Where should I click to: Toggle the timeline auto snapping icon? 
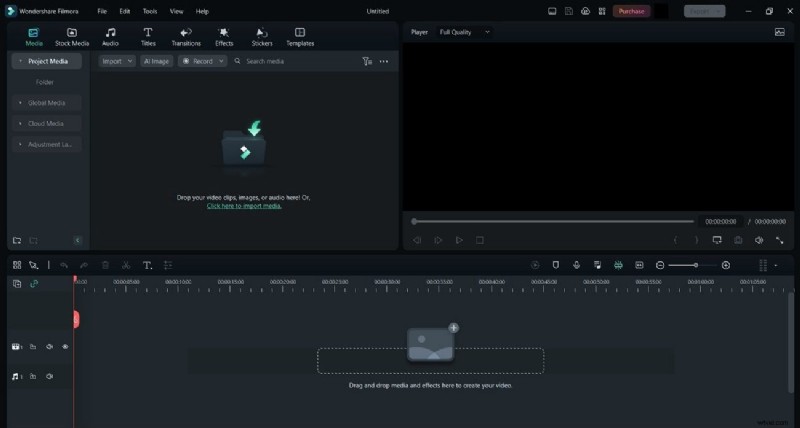[618, 265]
